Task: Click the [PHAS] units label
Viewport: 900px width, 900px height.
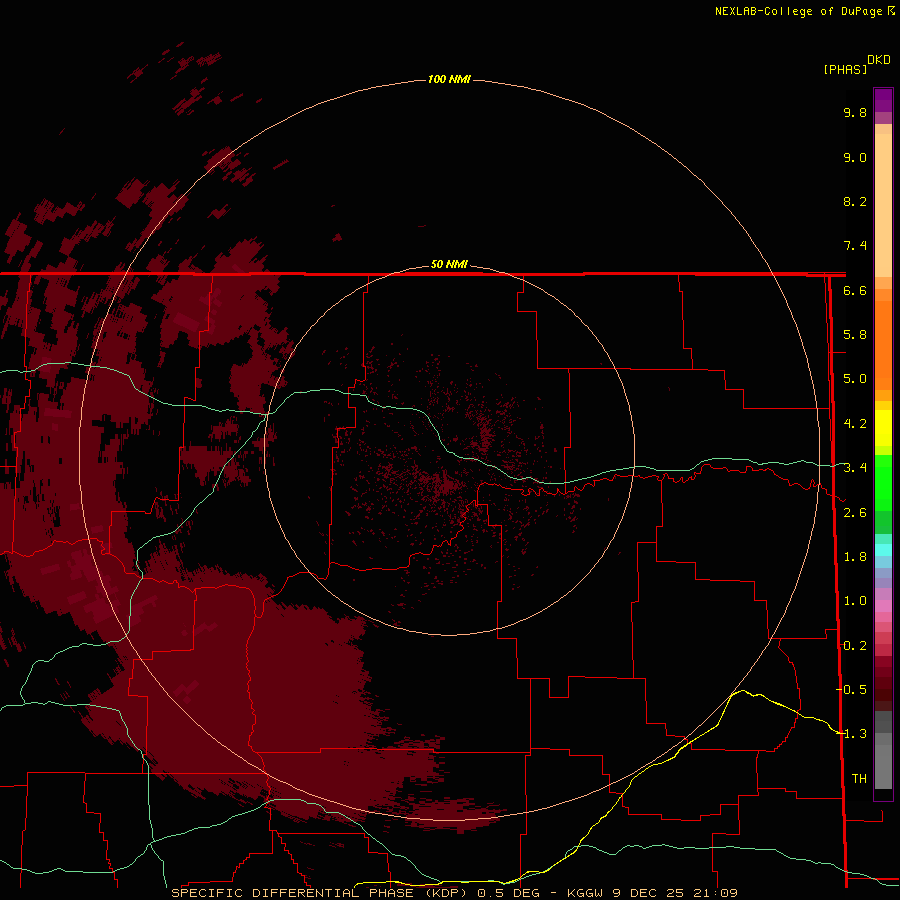Action: [x=845, y=69]
